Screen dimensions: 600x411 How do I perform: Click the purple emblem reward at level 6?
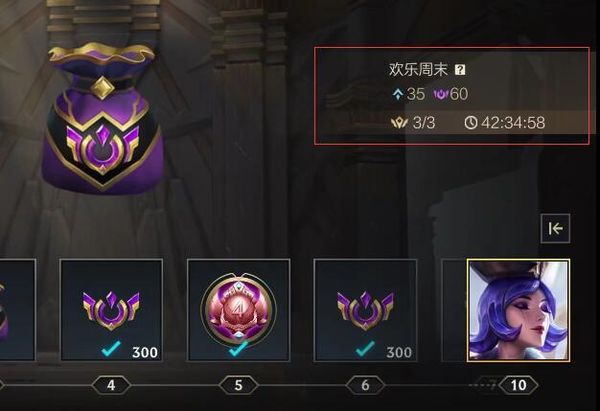[365, 310]
